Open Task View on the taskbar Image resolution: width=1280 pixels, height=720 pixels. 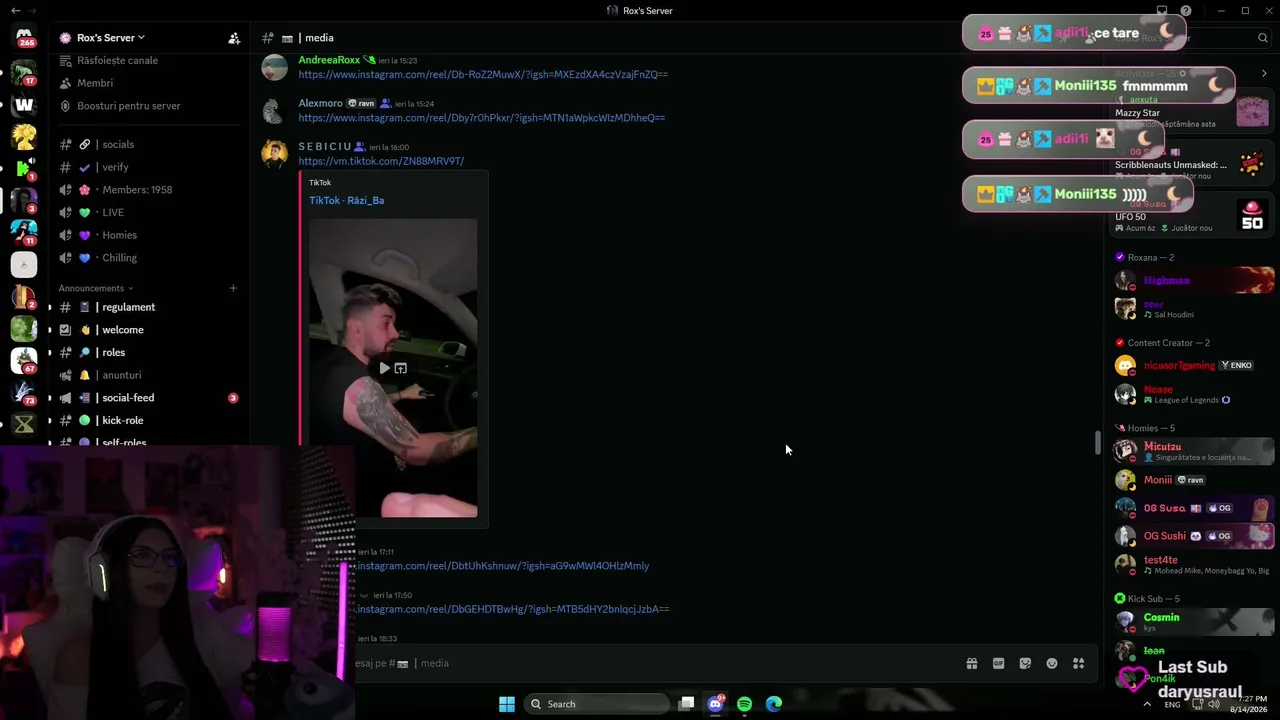pyautogui.click(x=686, y=704)
